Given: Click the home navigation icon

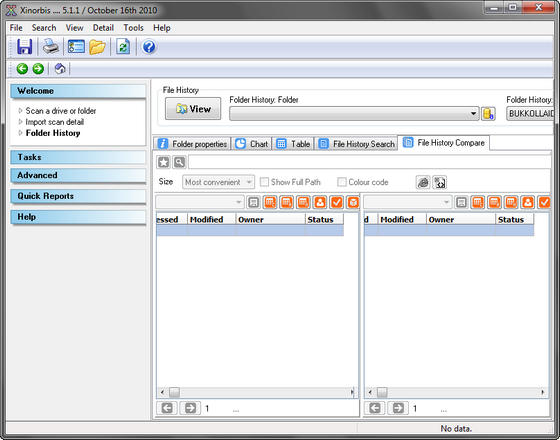Looking at the screenshot, I should tap(60, 68).
